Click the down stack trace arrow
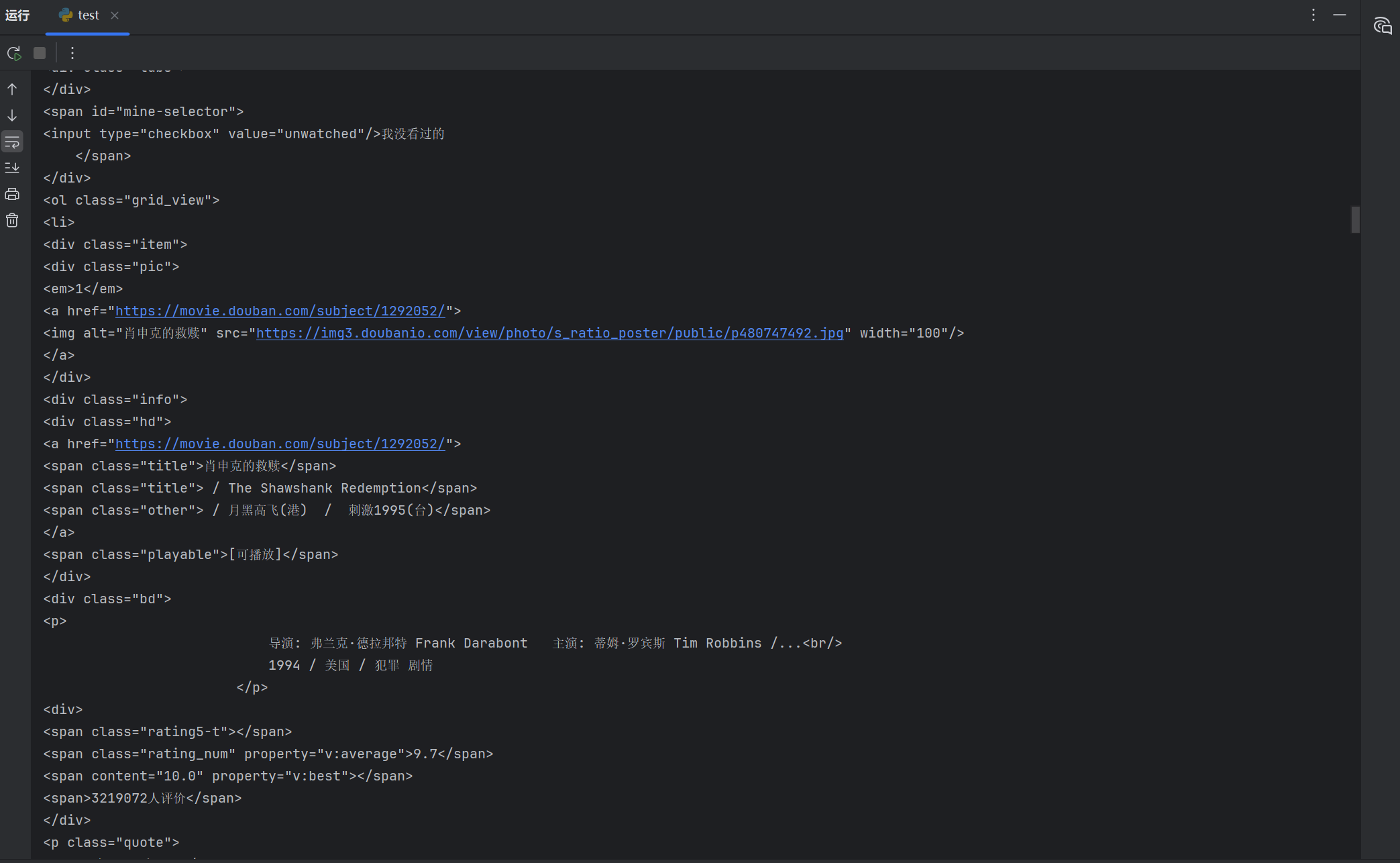 pos(12,116)
